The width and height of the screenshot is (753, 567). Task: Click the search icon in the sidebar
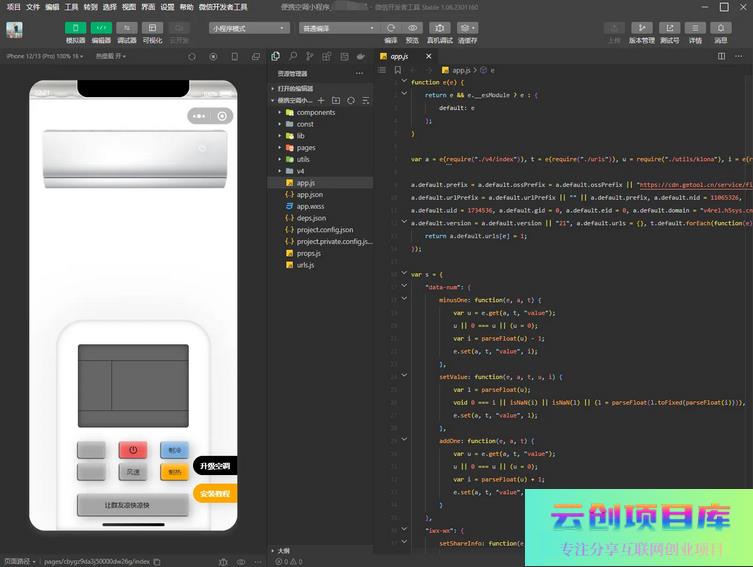point(292,56)
